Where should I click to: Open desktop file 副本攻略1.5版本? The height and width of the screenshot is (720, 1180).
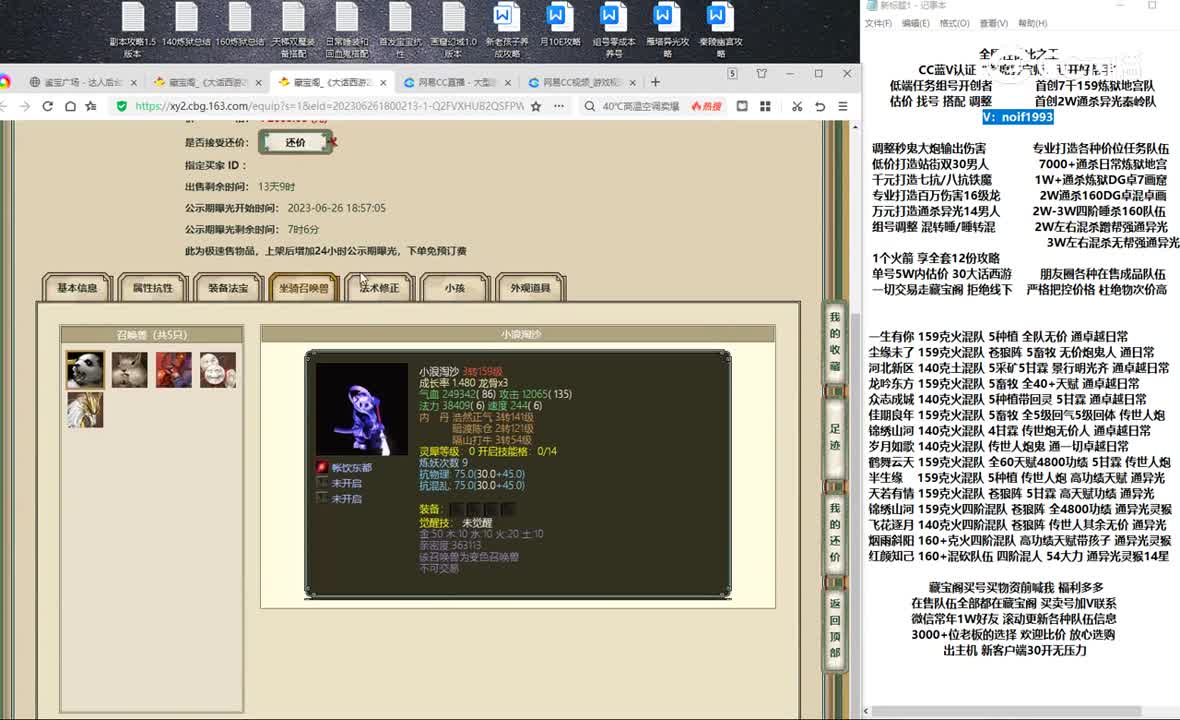pos(133,30)
